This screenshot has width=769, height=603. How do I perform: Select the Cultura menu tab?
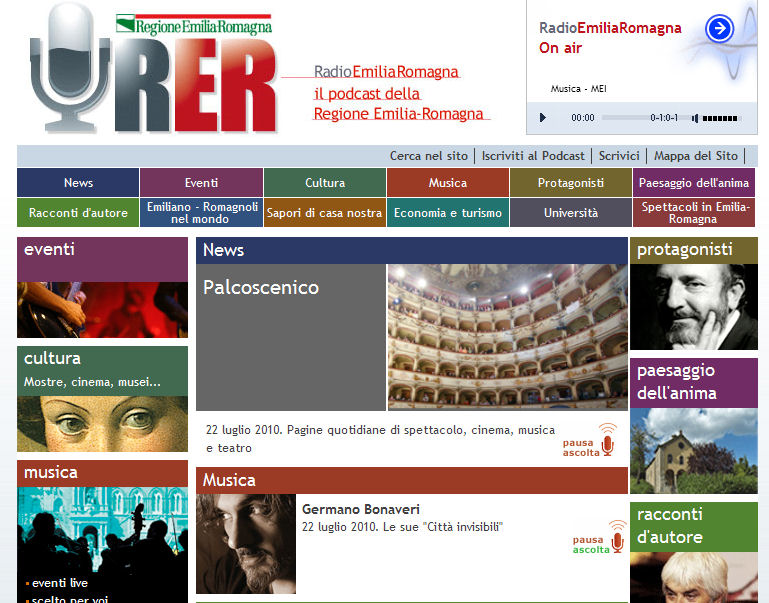pos(325,182)
